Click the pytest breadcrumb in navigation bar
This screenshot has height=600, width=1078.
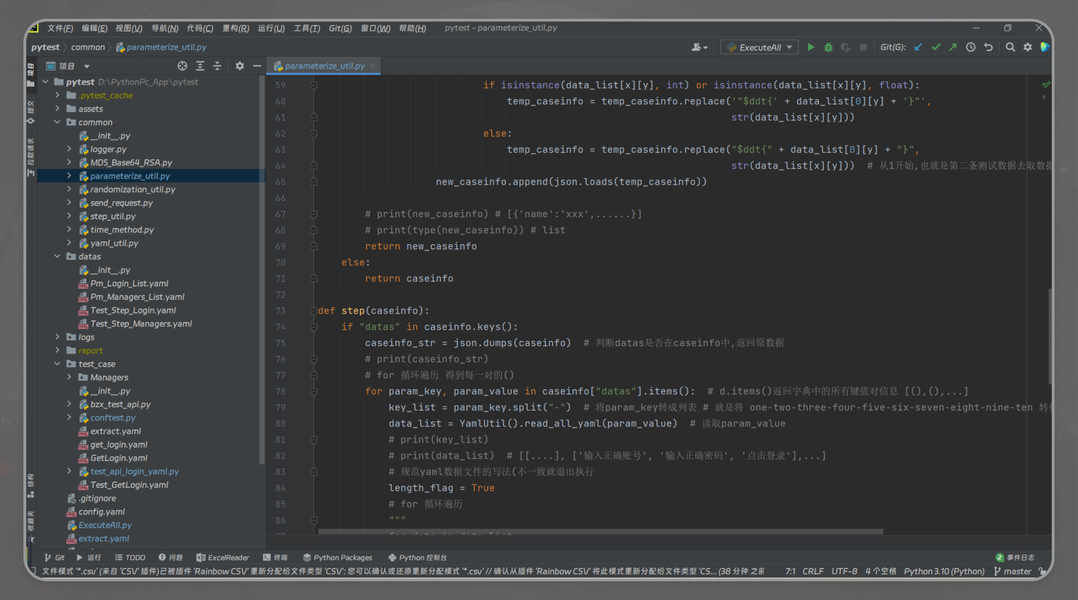click(45, 47)
